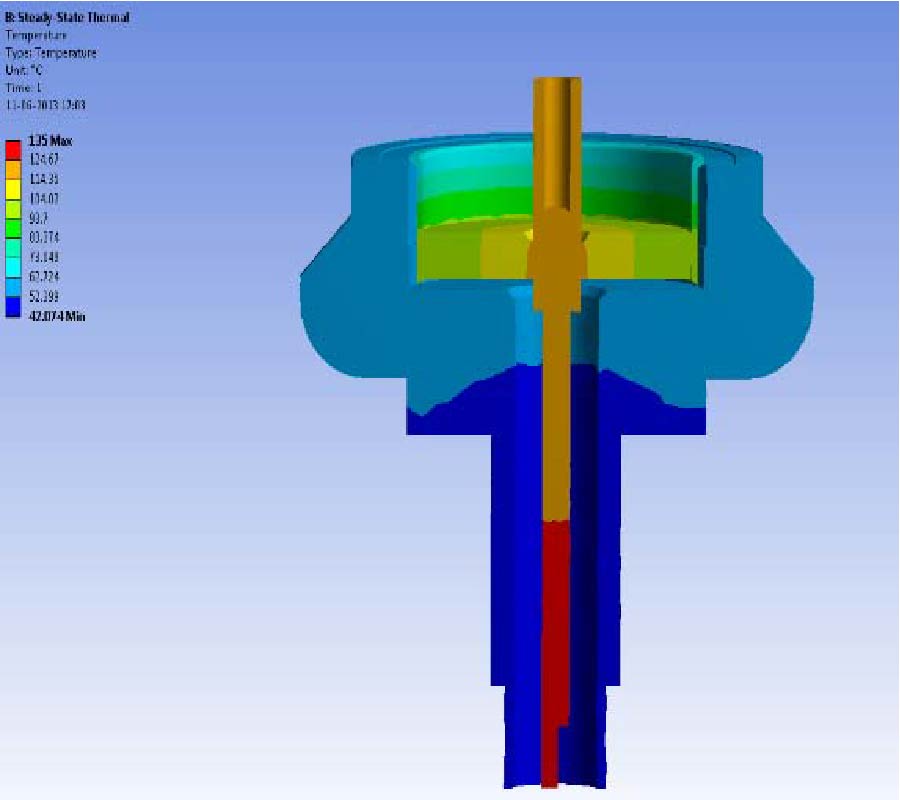Pick the bright yellow legend color band
The image size is (900, 800).
tap(15, 188)
